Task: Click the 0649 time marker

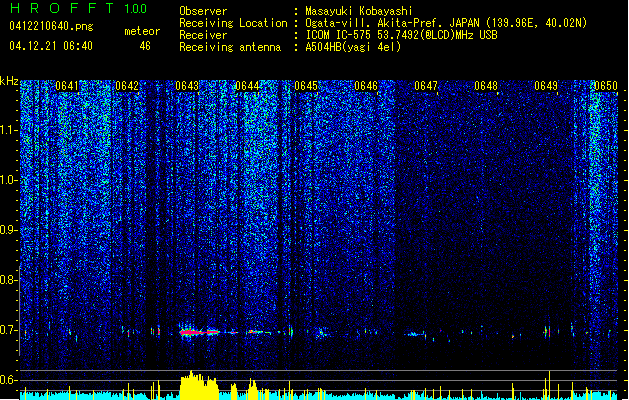Action: pos(546,86)
